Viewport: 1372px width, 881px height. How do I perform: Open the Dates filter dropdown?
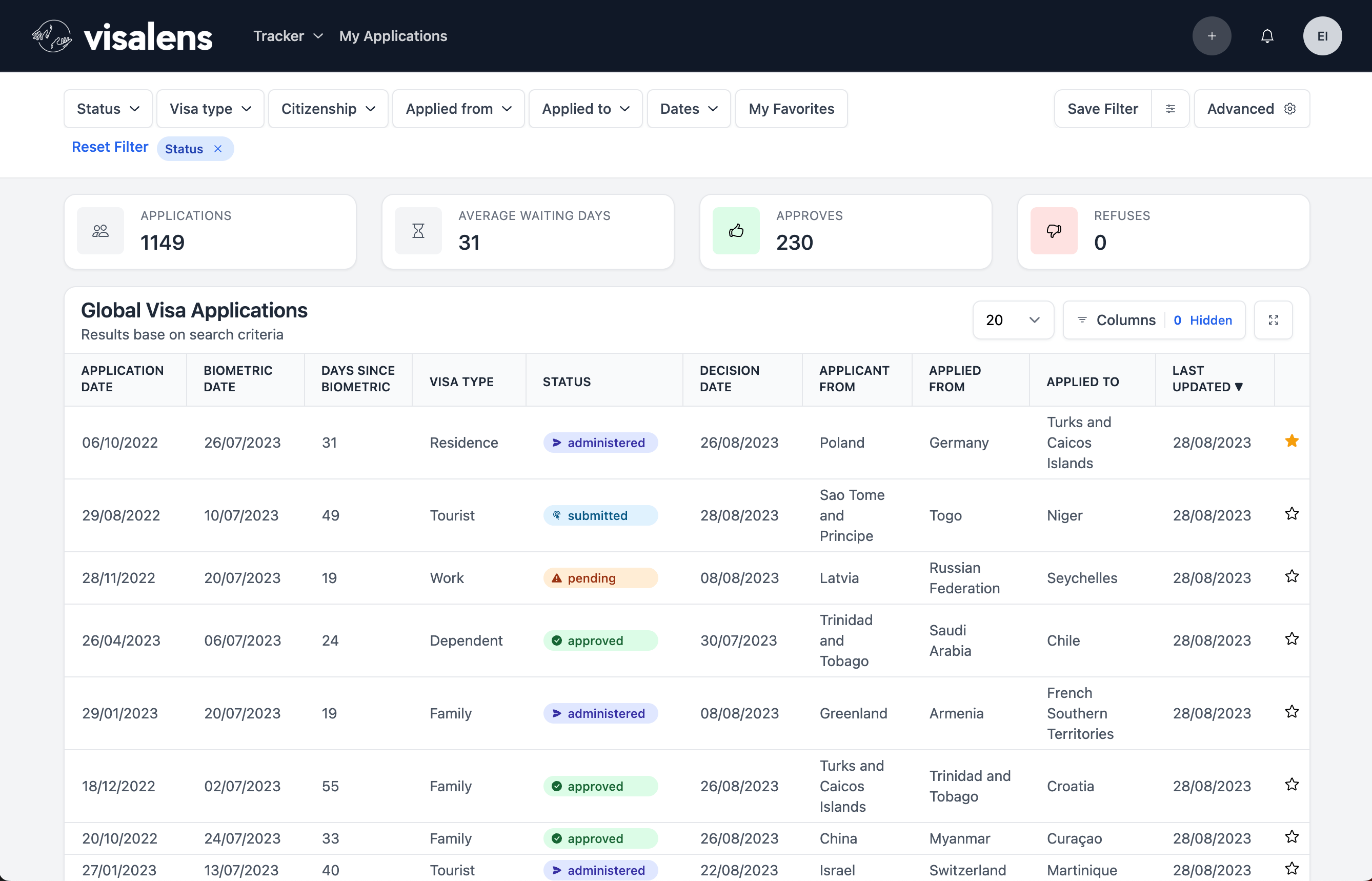(x=689, y=109)
